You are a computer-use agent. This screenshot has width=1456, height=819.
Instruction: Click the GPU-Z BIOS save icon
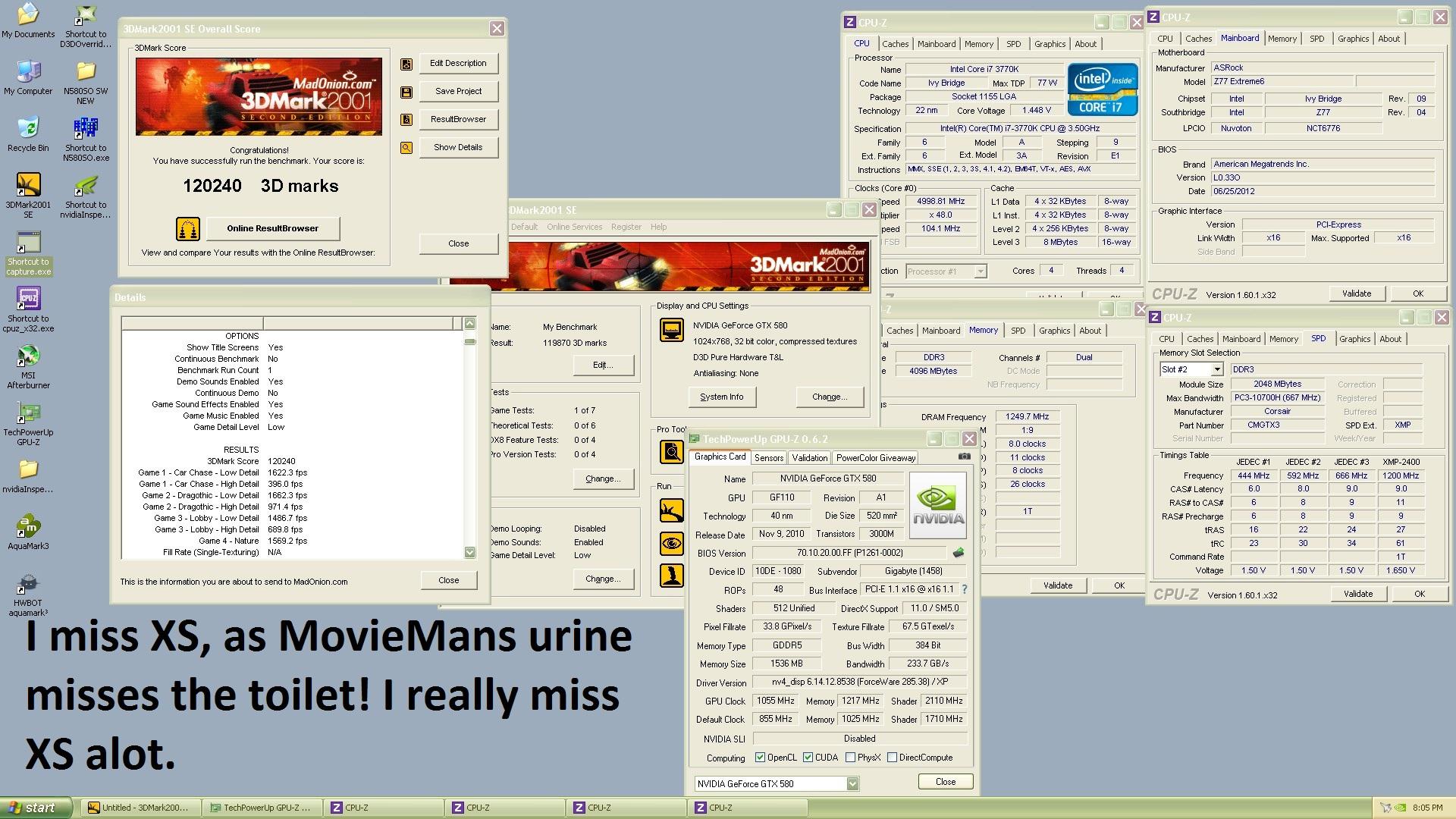coord(959,553)
